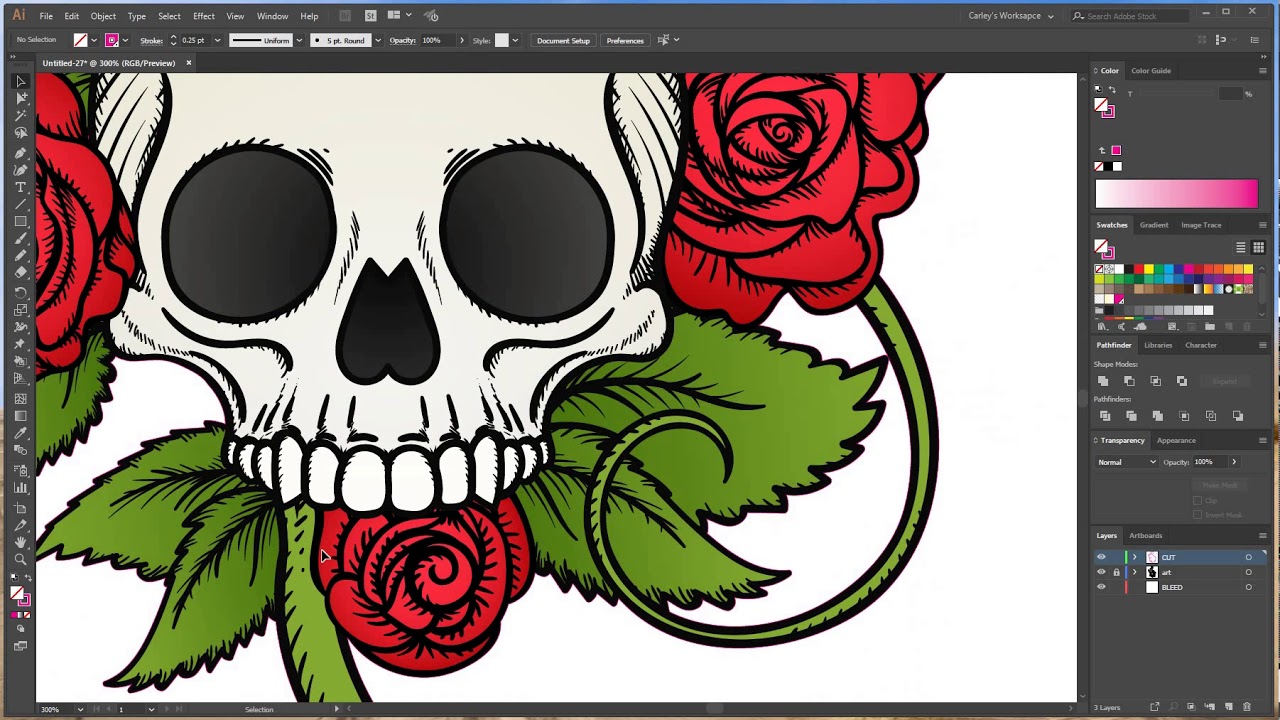This screenshot has width=1280, height=720.
Task: Click the Document Setup button
Action: click(x=563, y=41)
